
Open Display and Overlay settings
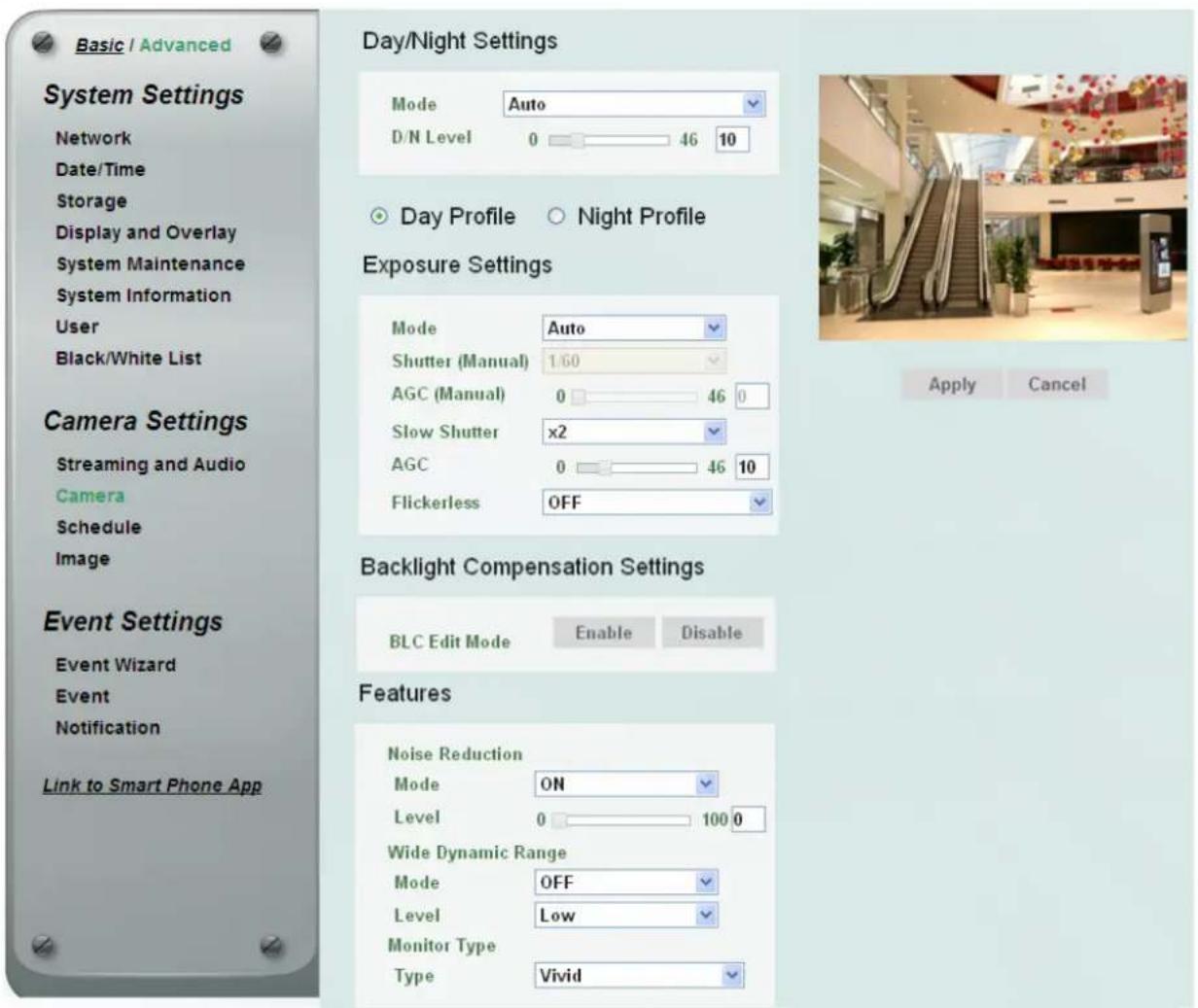146,232
